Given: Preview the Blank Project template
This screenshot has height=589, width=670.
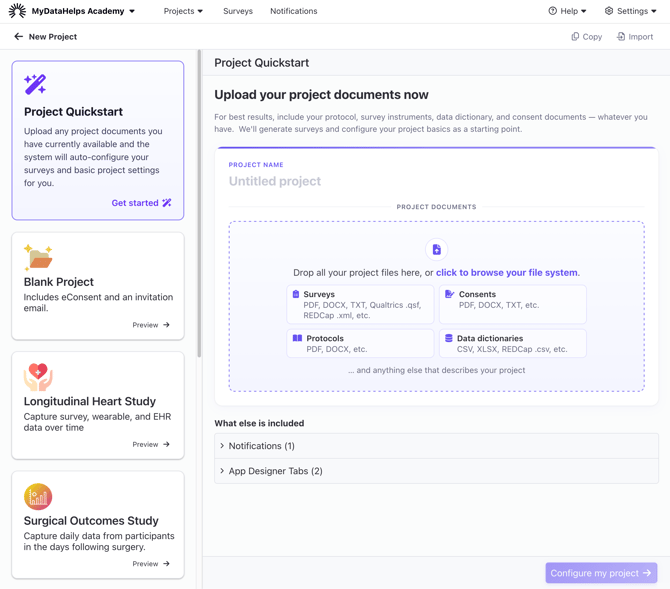Looking at the screenshot, I should pos(151,325).
